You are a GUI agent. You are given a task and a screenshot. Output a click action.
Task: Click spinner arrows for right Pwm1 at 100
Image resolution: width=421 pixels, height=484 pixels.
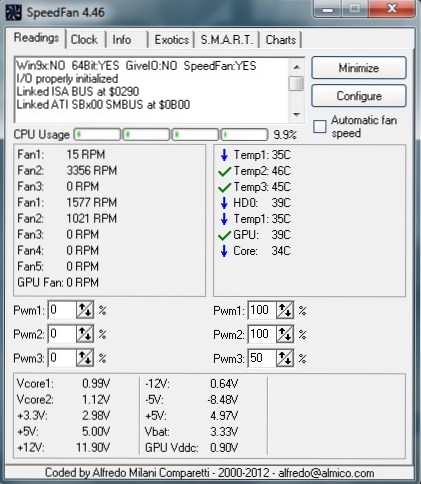click(x=285, y=310)
